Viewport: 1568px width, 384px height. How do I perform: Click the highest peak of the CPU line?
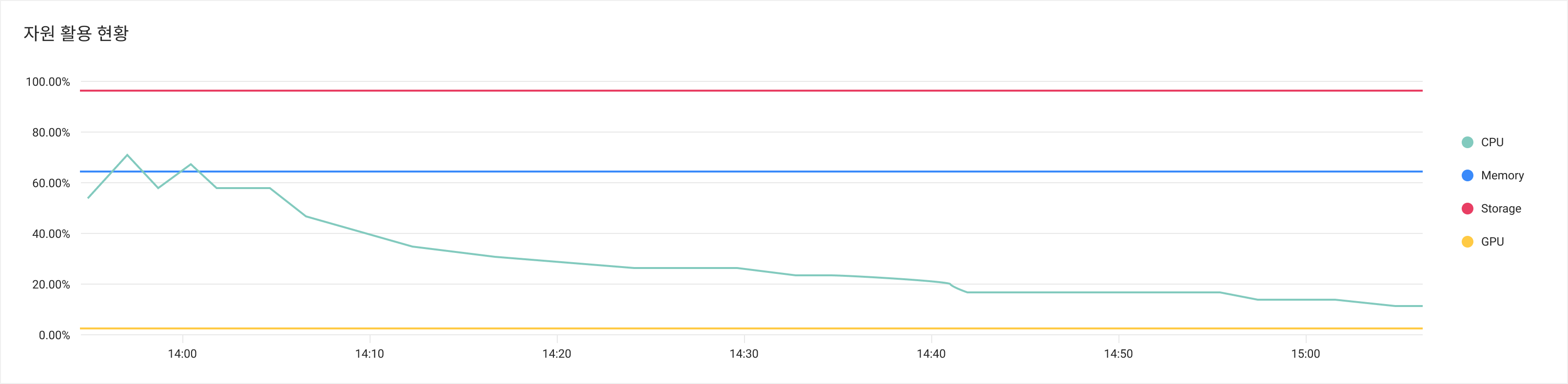click(x=127, y=155)
